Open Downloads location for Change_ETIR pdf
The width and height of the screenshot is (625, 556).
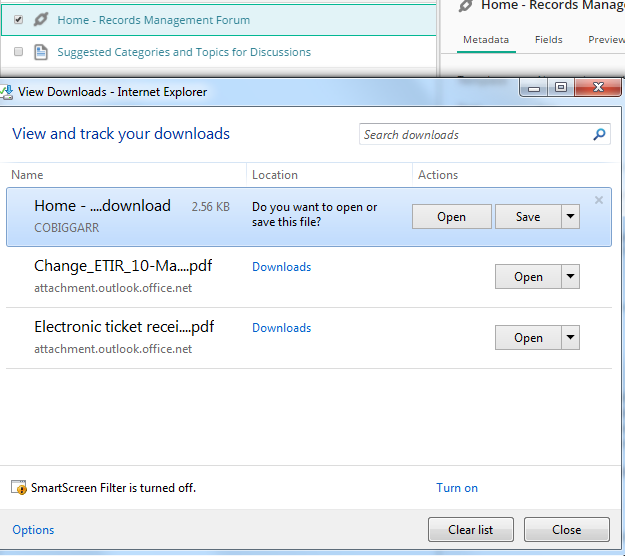281,267
